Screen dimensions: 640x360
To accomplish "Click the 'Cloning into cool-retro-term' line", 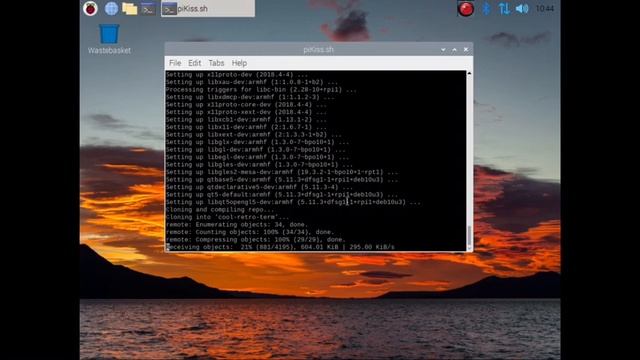I will coord(227,217).
